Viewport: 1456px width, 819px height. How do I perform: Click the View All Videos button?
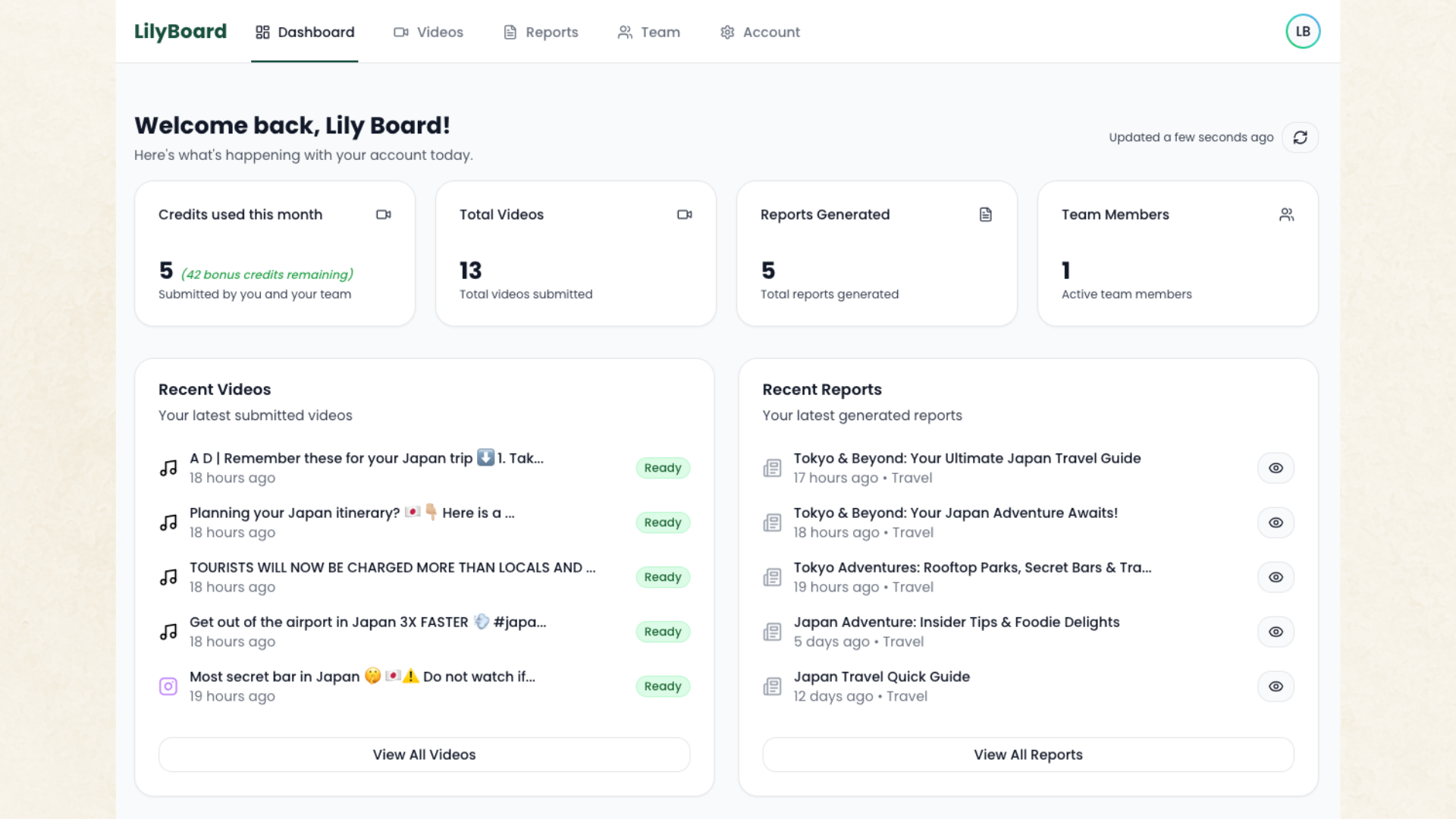(424, 755)
